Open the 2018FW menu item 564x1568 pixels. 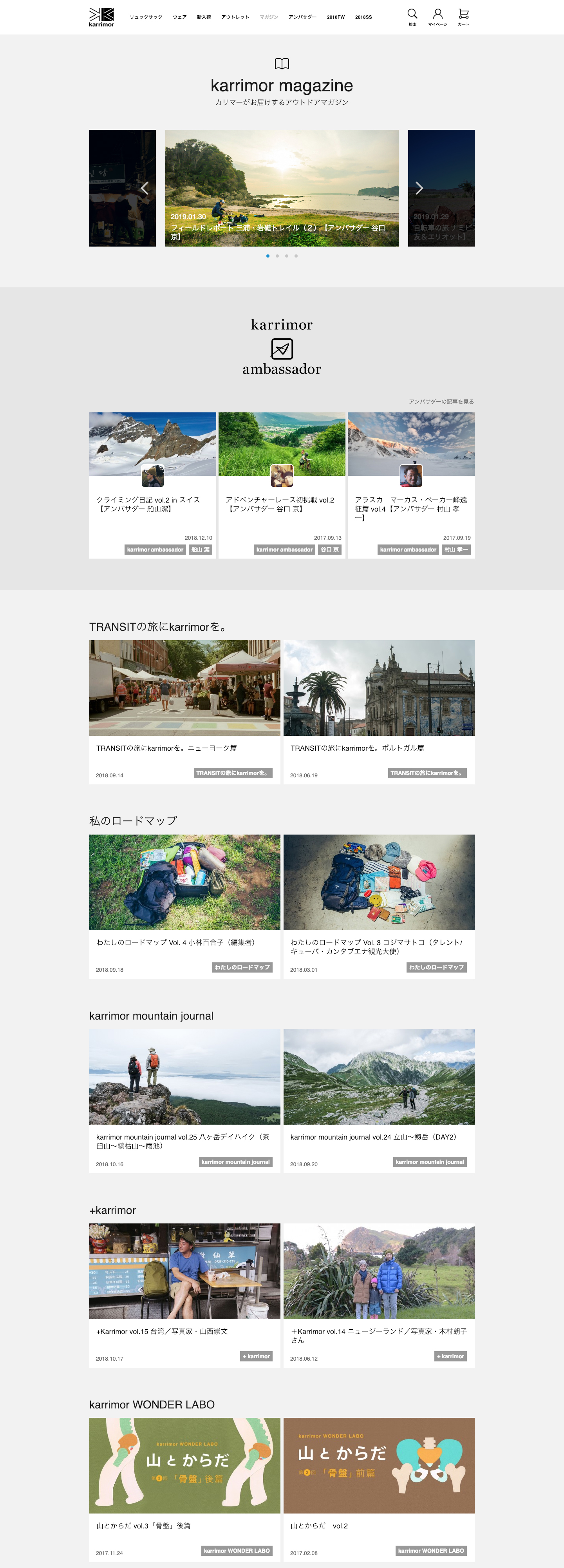coord(336,17)
